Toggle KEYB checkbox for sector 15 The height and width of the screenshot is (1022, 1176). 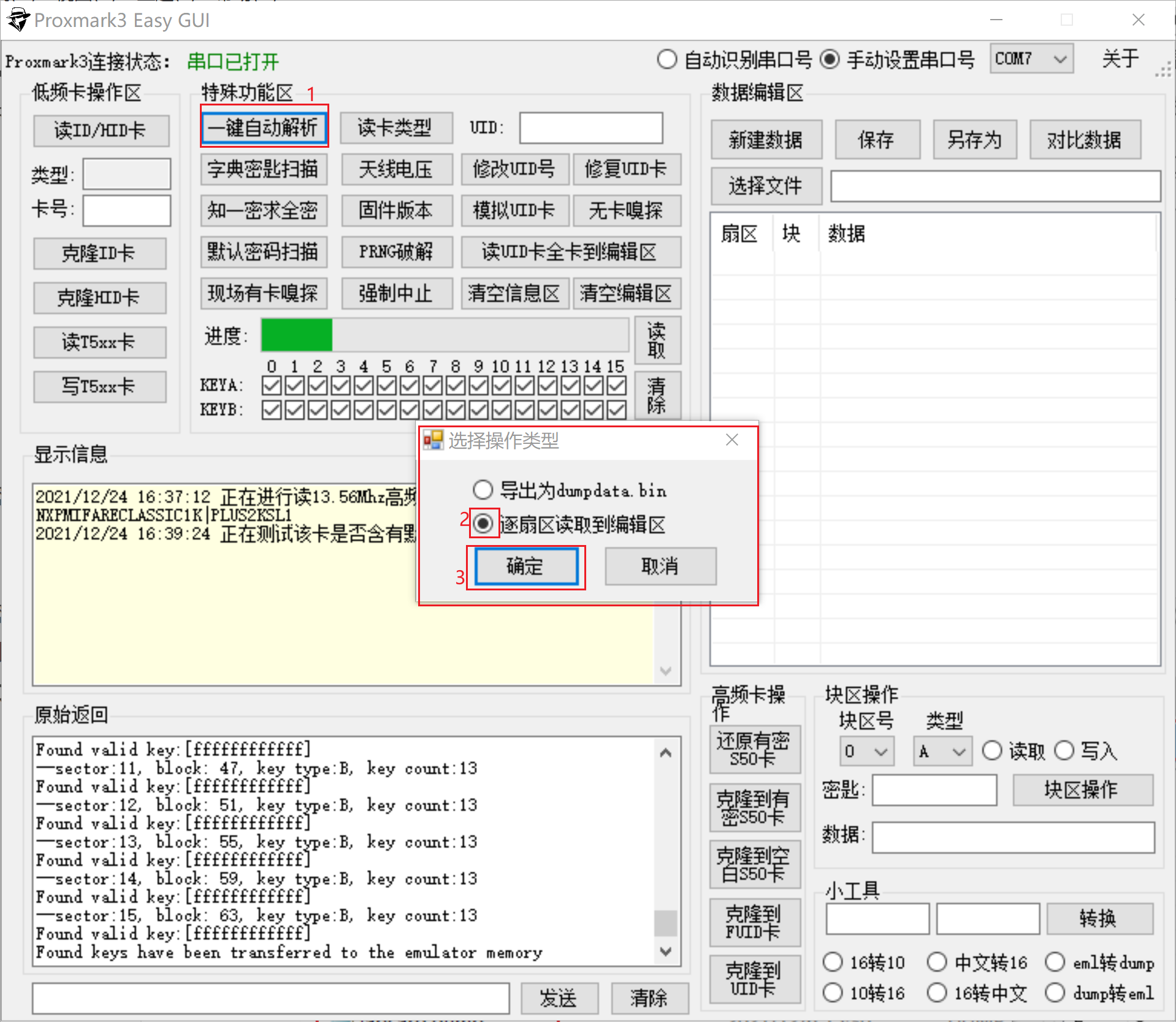coord(616,410)
